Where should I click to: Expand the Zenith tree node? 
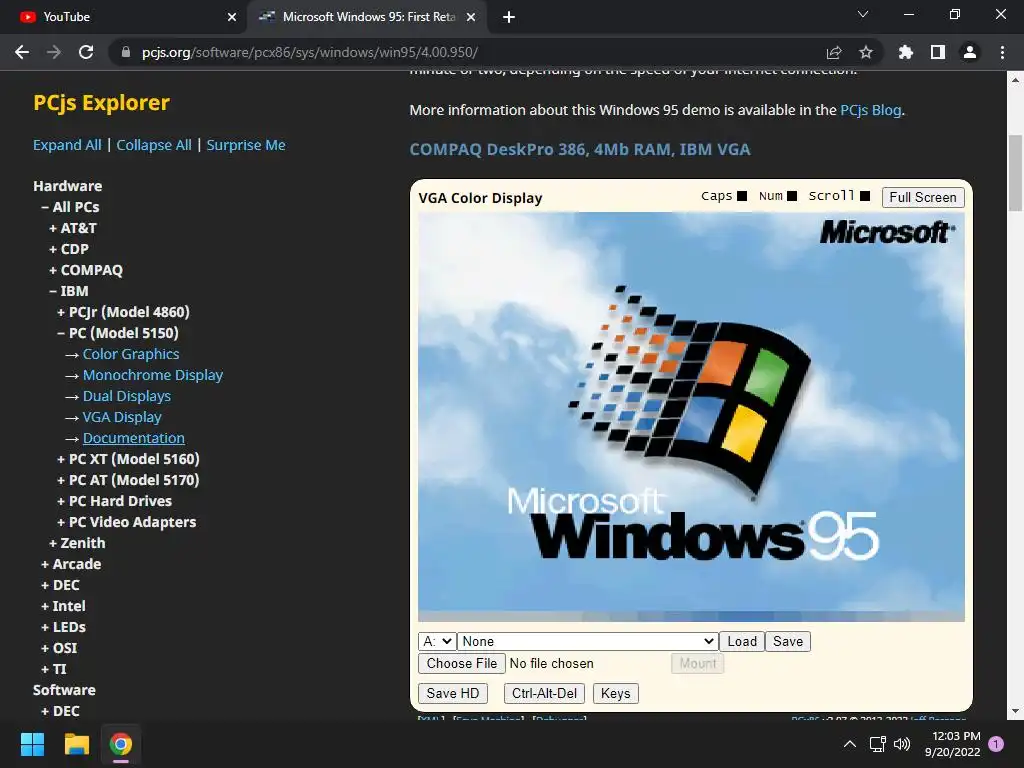[x=77, y=543]
